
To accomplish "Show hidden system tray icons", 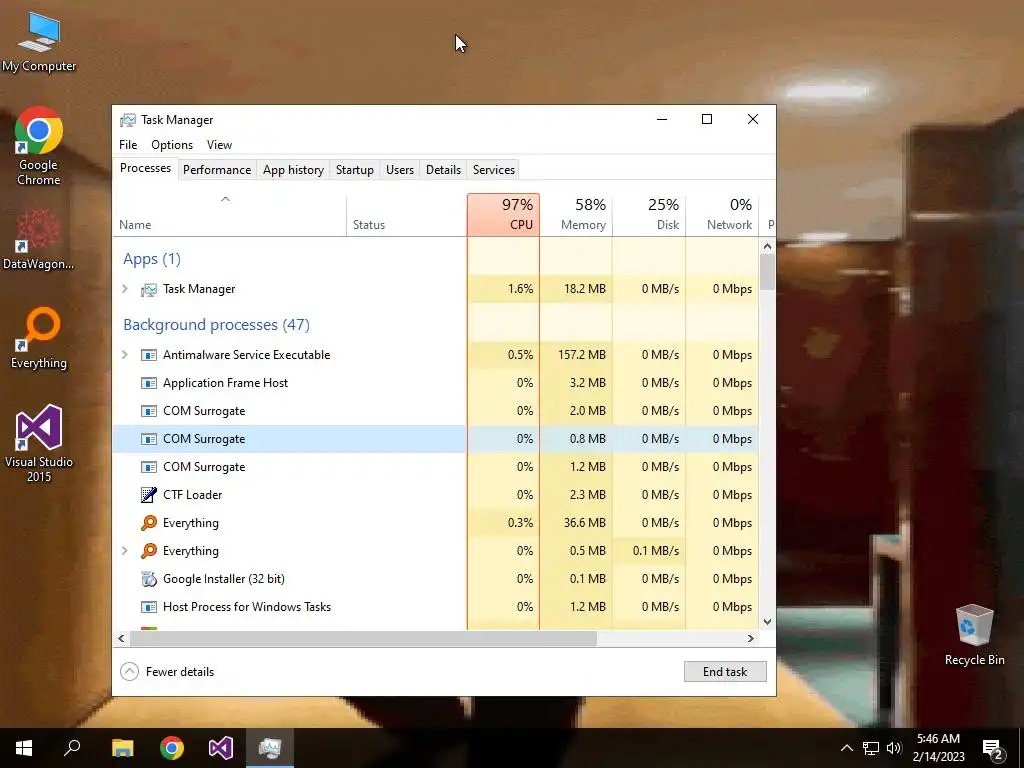I will click(846, 748).
